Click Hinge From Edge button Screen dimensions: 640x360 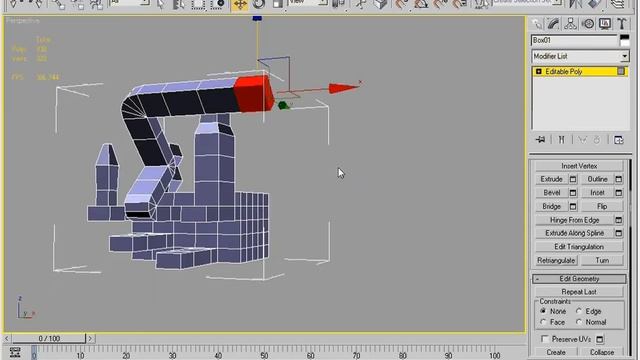point(574,220)
